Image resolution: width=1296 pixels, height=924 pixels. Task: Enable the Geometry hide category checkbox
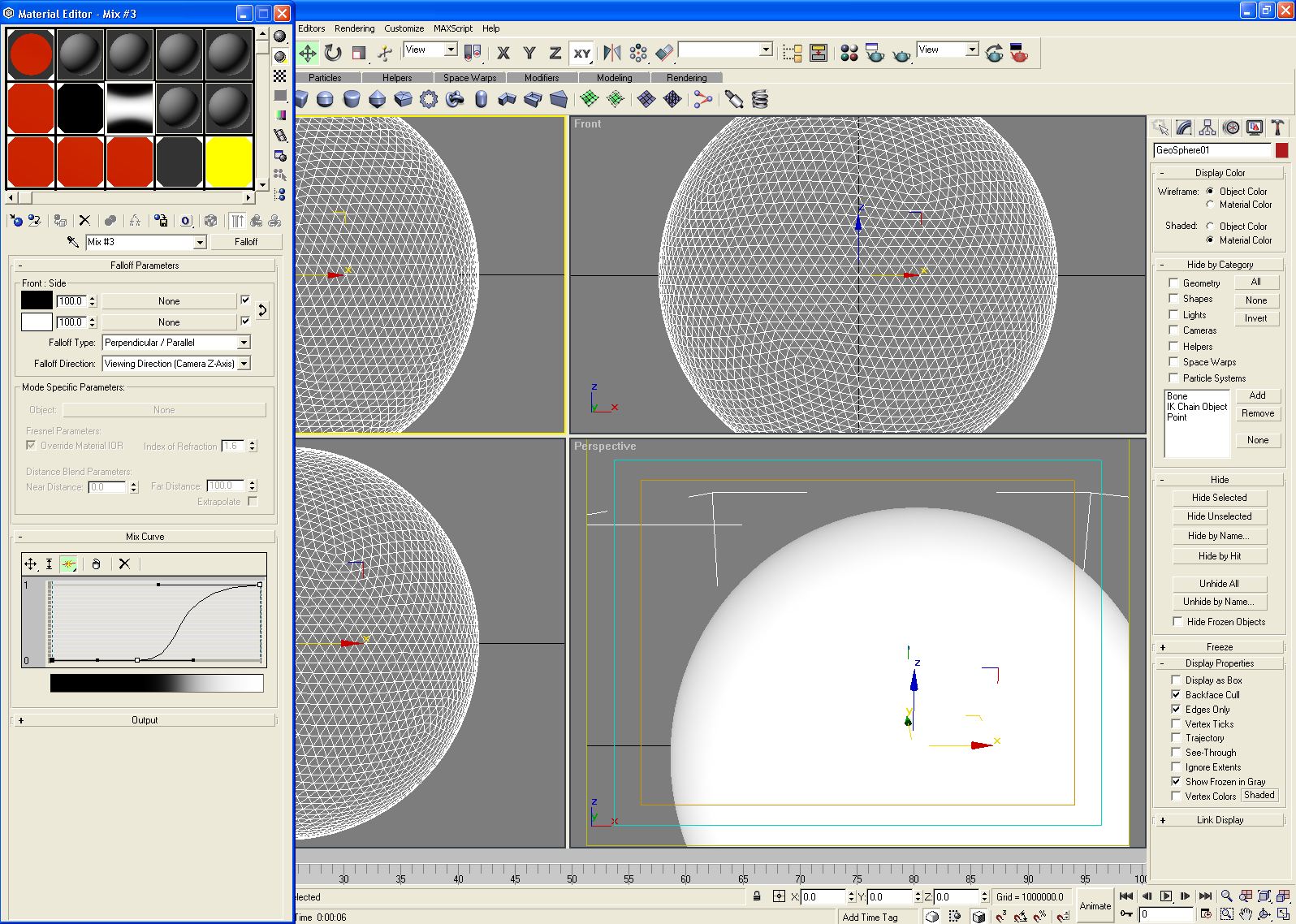1173,283
